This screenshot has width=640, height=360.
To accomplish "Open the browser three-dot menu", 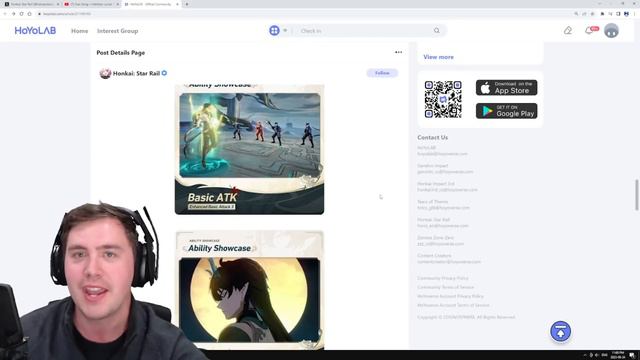I will click(635, 14).
